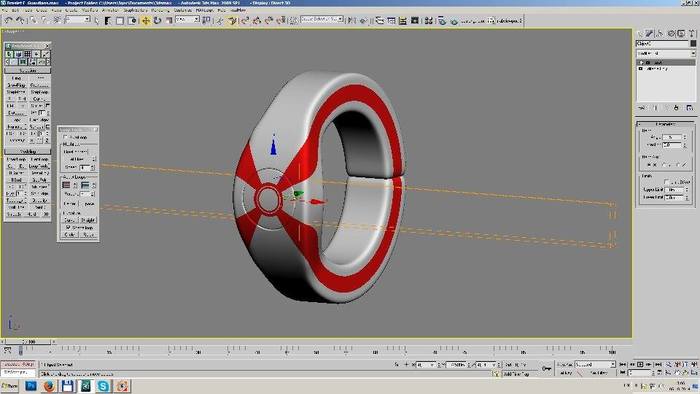Open the Material Editor icon
This screenshot has width=700, height=394.
tap(429, 21)
